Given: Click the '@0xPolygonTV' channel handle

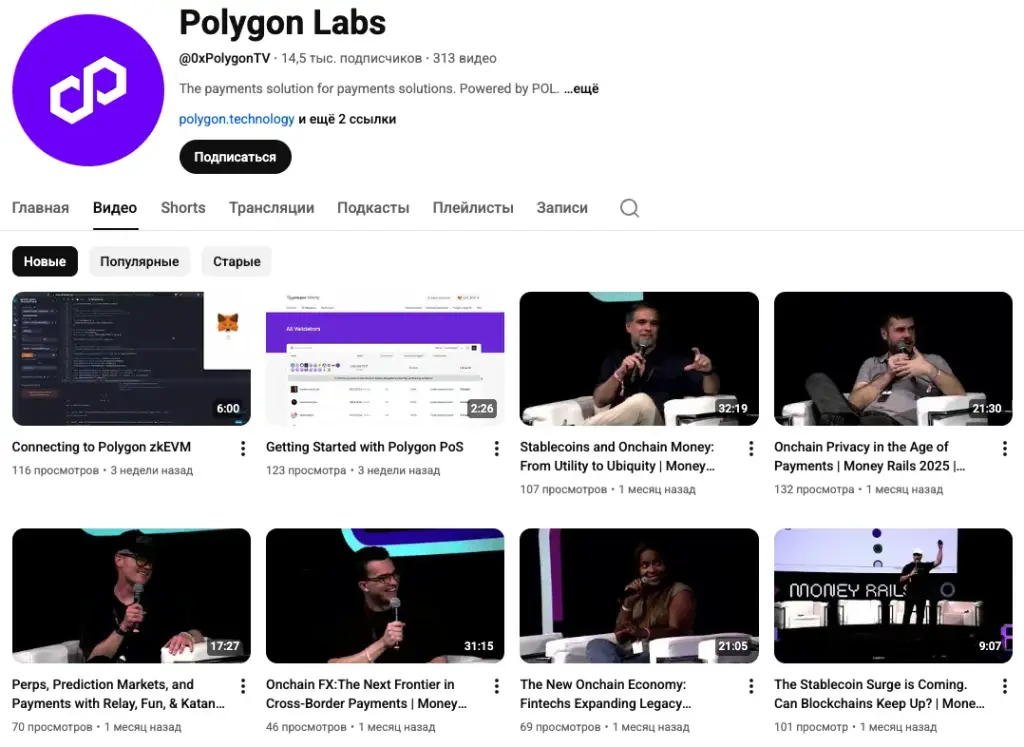Looking at the screenshot, I should [x=225, y=58].
